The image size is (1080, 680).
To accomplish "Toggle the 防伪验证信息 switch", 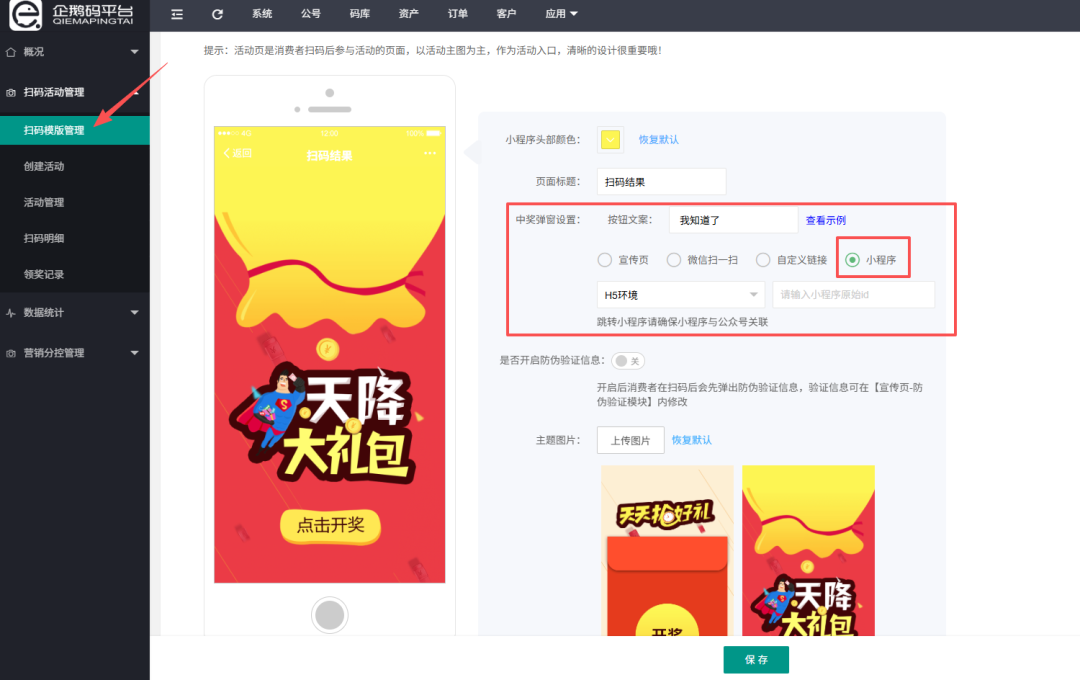I will click(x=627, y=361).
